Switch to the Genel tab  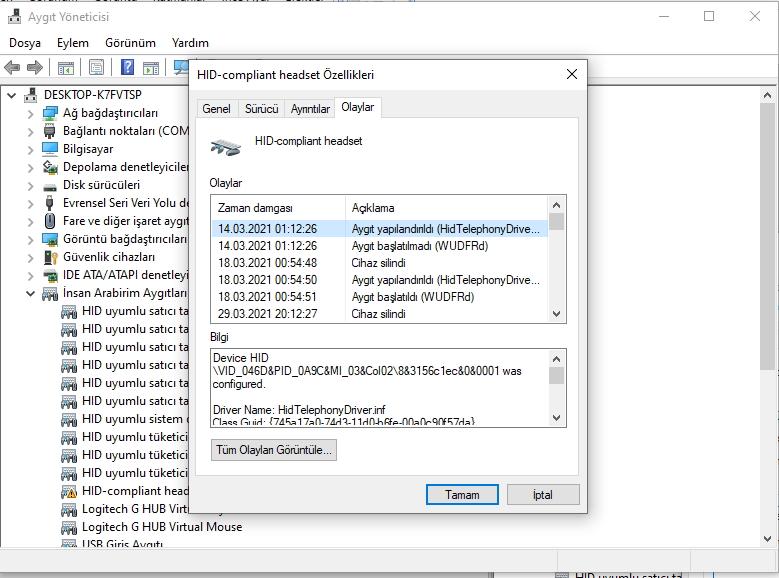[x=216, y=109]
